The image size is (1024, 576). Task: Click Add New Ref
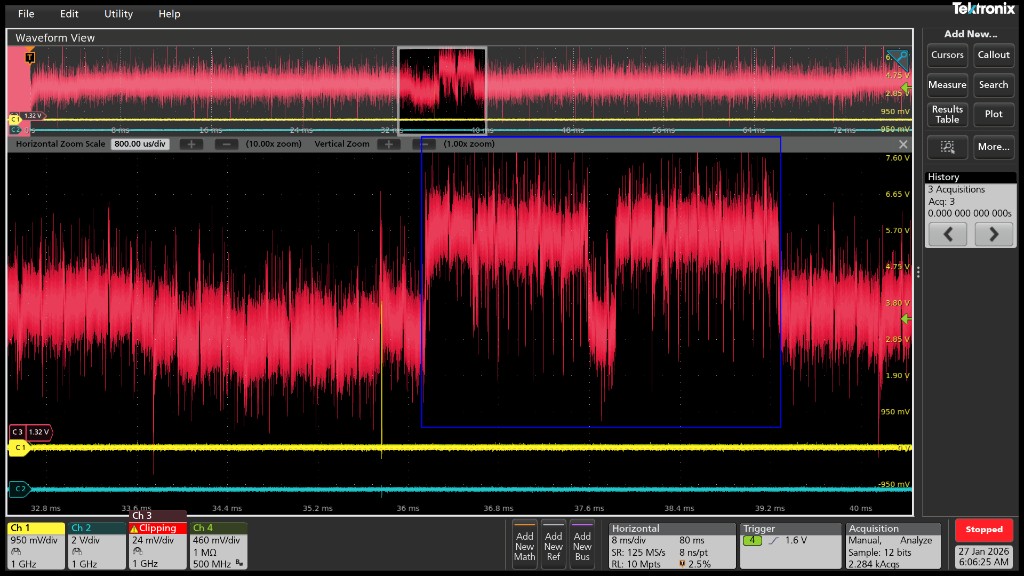[x=553, y=545]
